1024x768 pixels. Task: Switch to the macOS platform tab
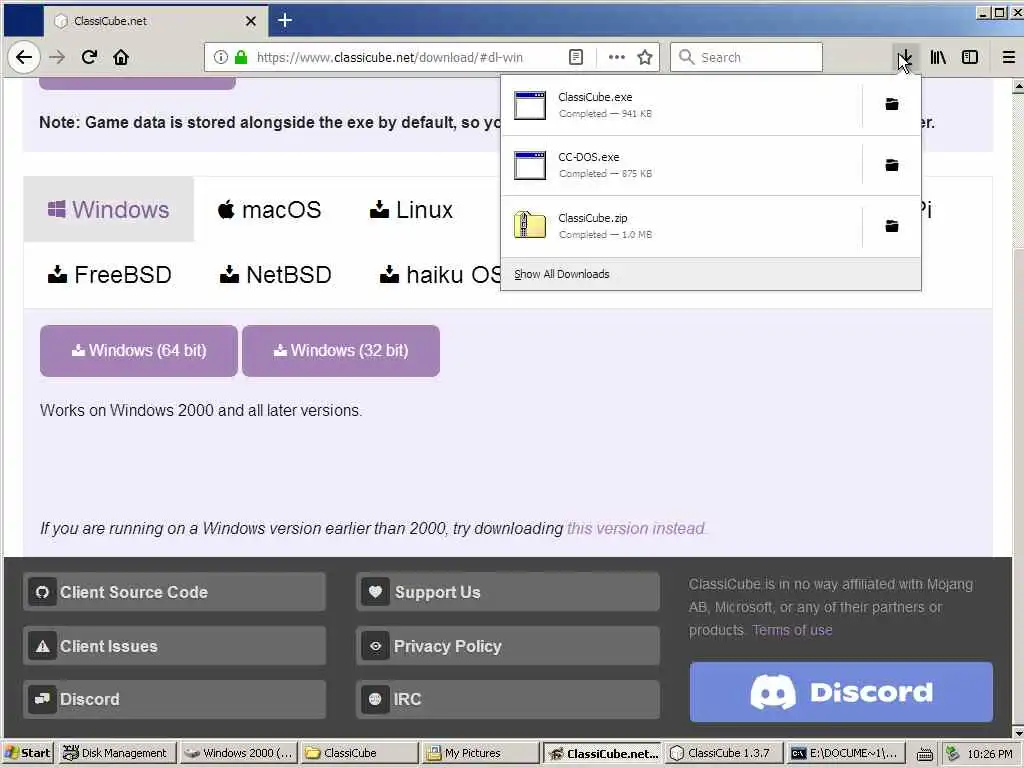click(x=269, y=210)
